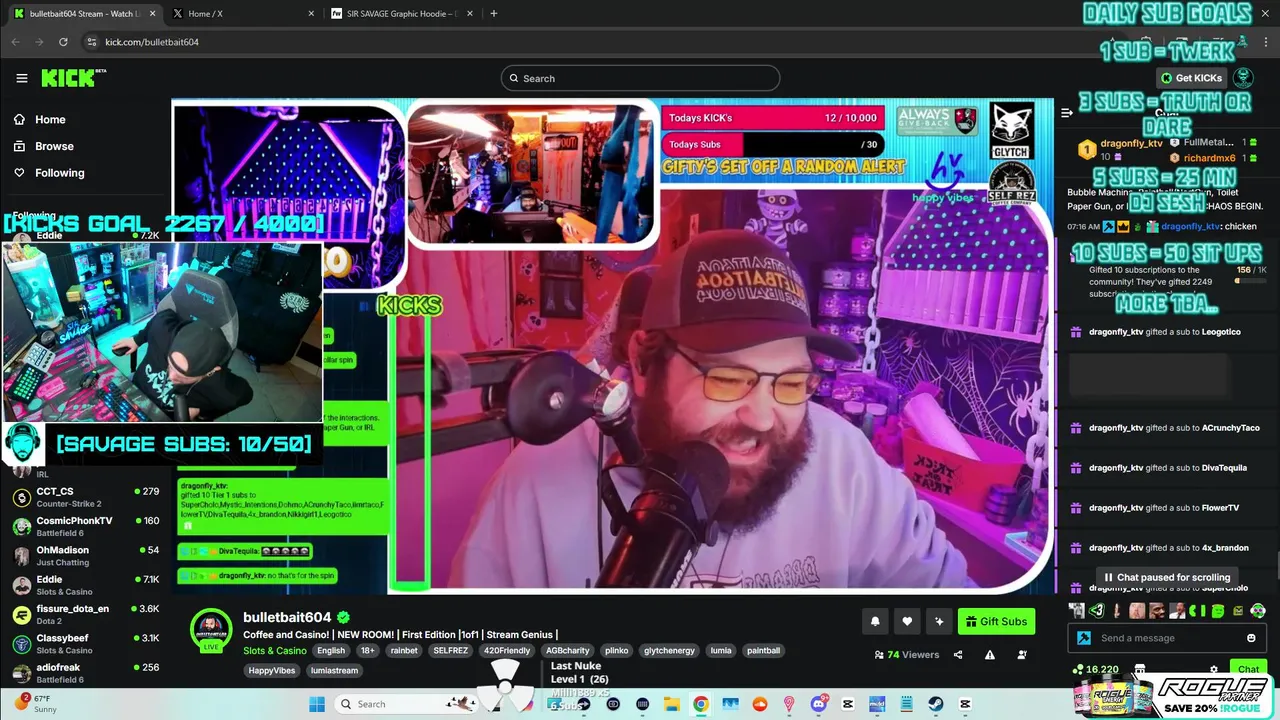Open site information icon in address bar

pos(91,42)
